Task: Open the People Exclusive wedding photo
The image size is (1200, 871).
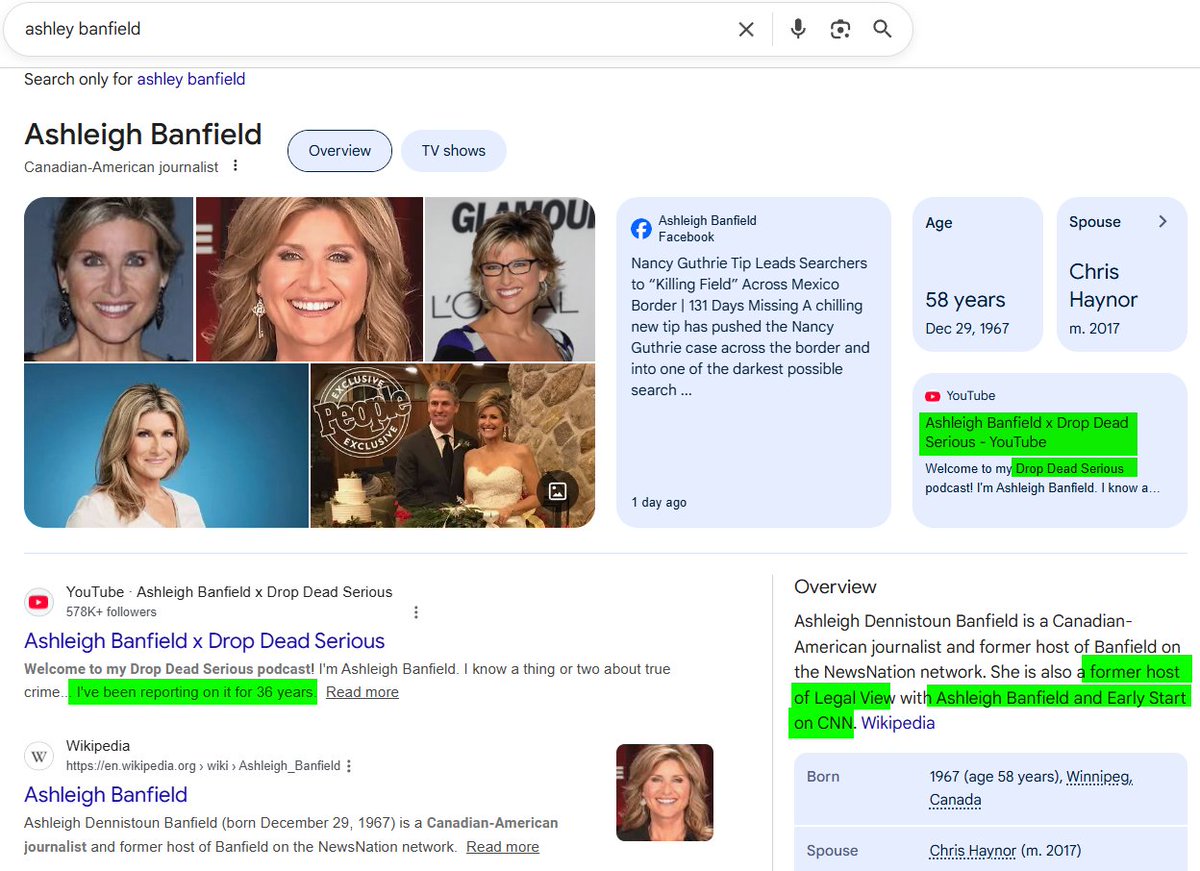Action: (453, 445)
